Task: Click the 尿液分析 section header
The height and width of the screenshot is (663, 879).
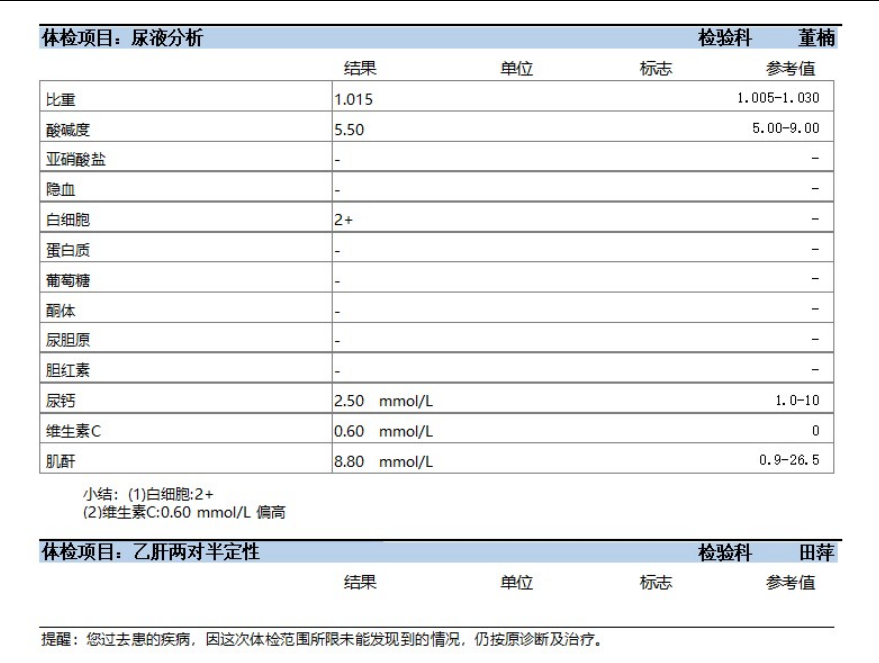Action: pos(122,39)
